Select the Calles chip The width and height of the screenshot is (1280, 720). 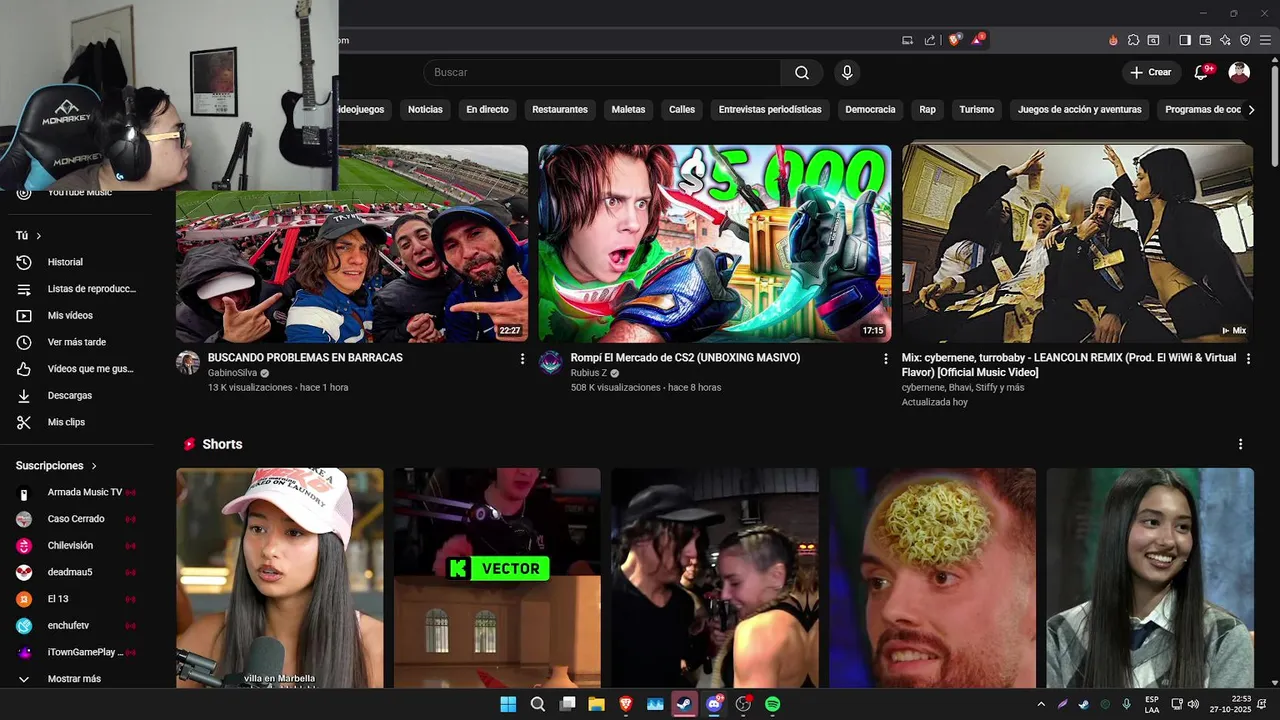coord(682,110)
